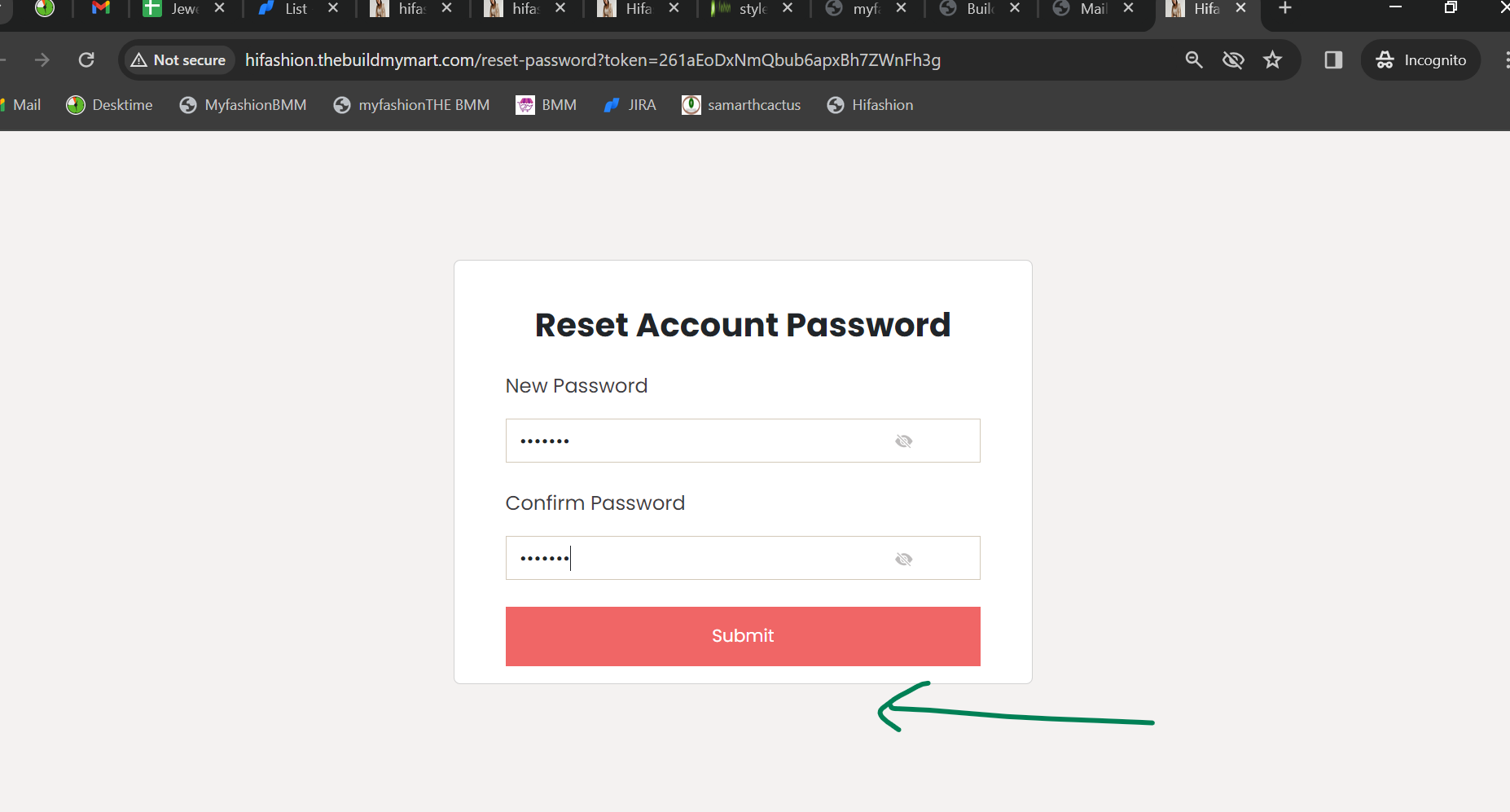Open a new tab with the plus icon

[x=1285, y=8]
